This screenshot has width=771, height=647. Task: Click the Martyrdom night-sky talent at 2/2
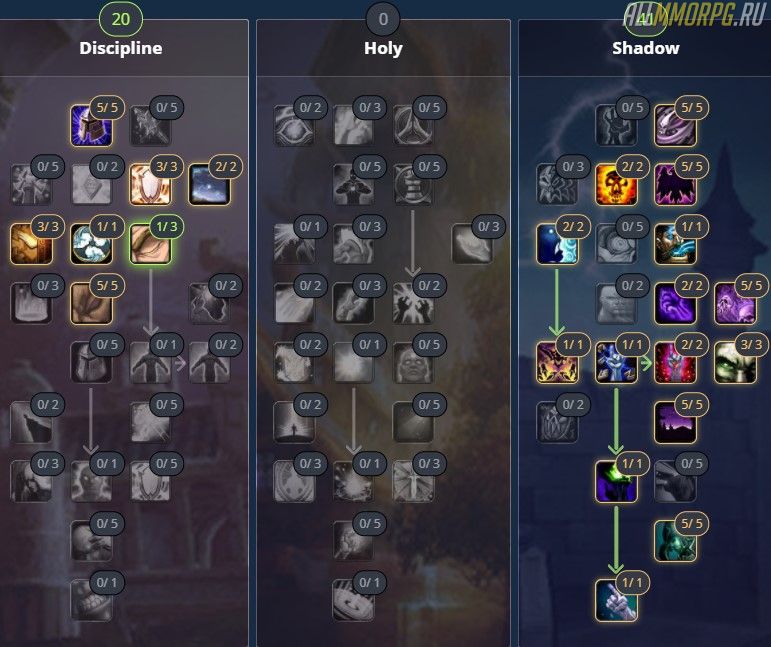tap(209, 185)
